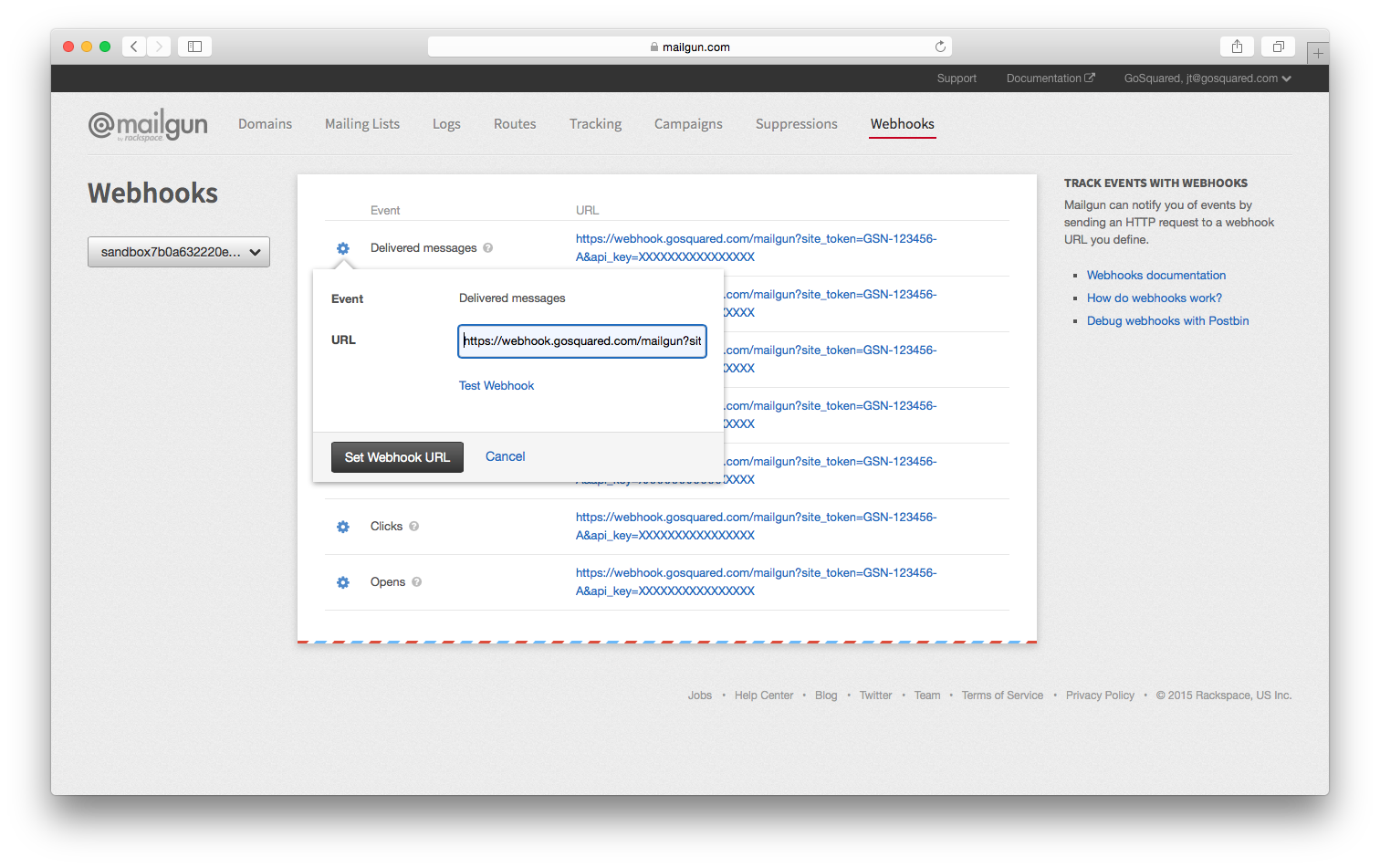Show all tabs overview button

point(1278,47)
